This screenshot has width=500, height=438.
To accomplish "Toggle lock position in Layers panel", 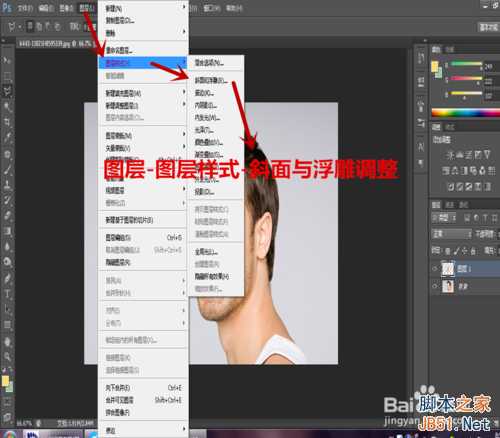I will (x=465, y=251).
